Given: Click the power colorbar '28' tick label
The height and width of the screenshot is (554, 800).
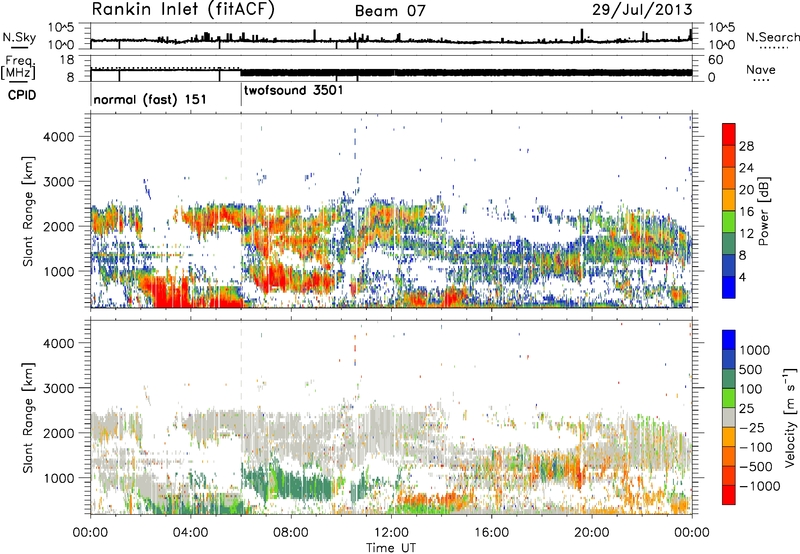Looking at the screenshot, I should click(x=746, y=146).
